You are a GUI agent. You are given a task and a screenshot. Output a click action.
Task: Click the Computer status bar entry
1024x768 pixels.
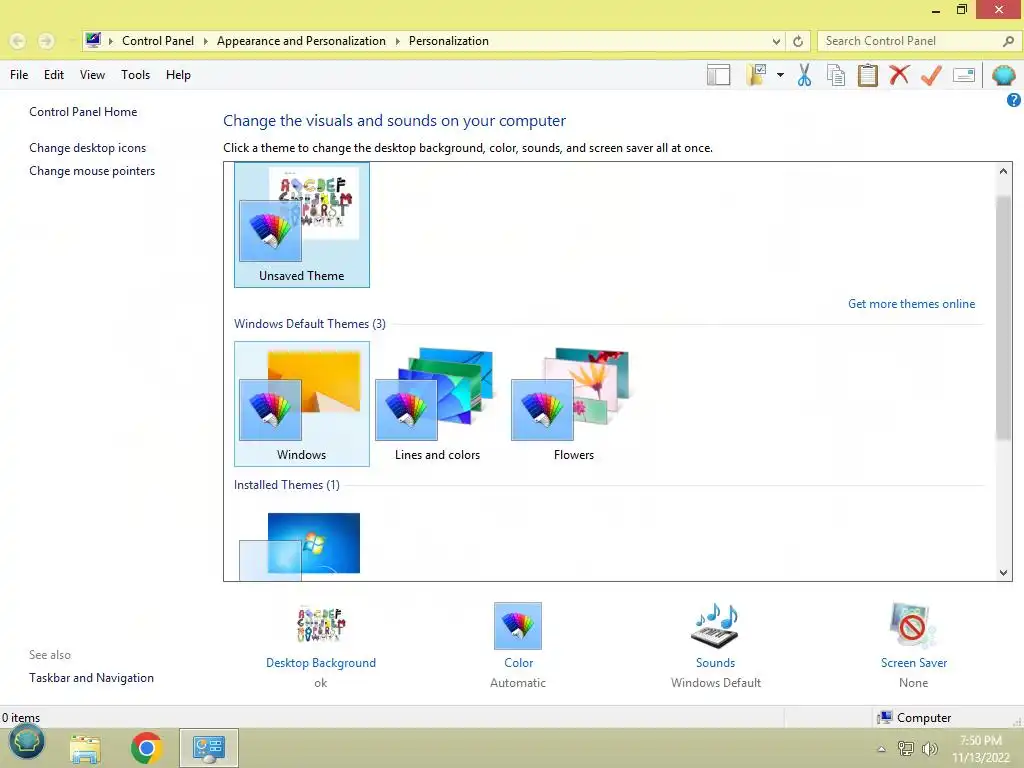(x=914, y=718)
